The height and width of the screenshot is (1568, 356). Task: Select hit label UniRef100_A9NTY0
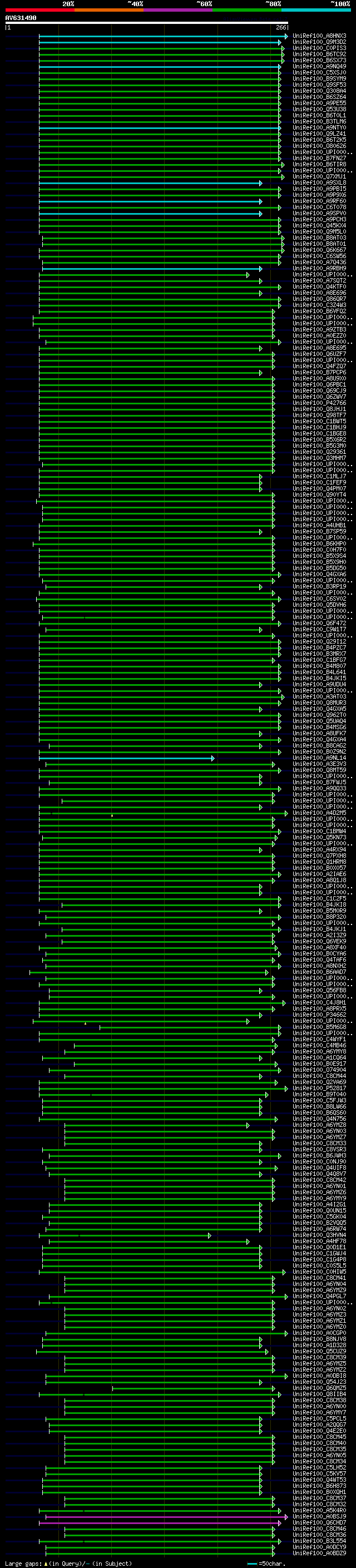pyautogui.click(x=319, y=128)
